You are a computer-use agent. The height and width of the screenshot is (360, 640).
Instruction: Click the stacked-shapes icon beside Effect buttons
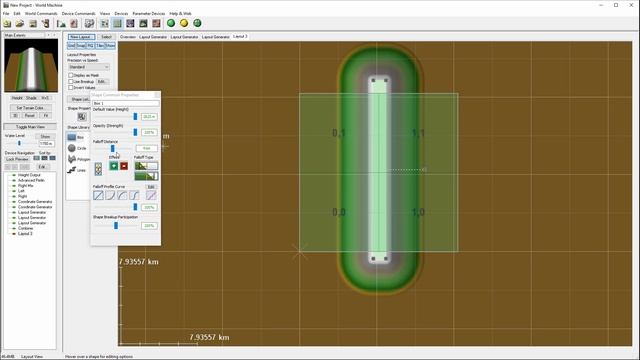click(x=98, y=169)
